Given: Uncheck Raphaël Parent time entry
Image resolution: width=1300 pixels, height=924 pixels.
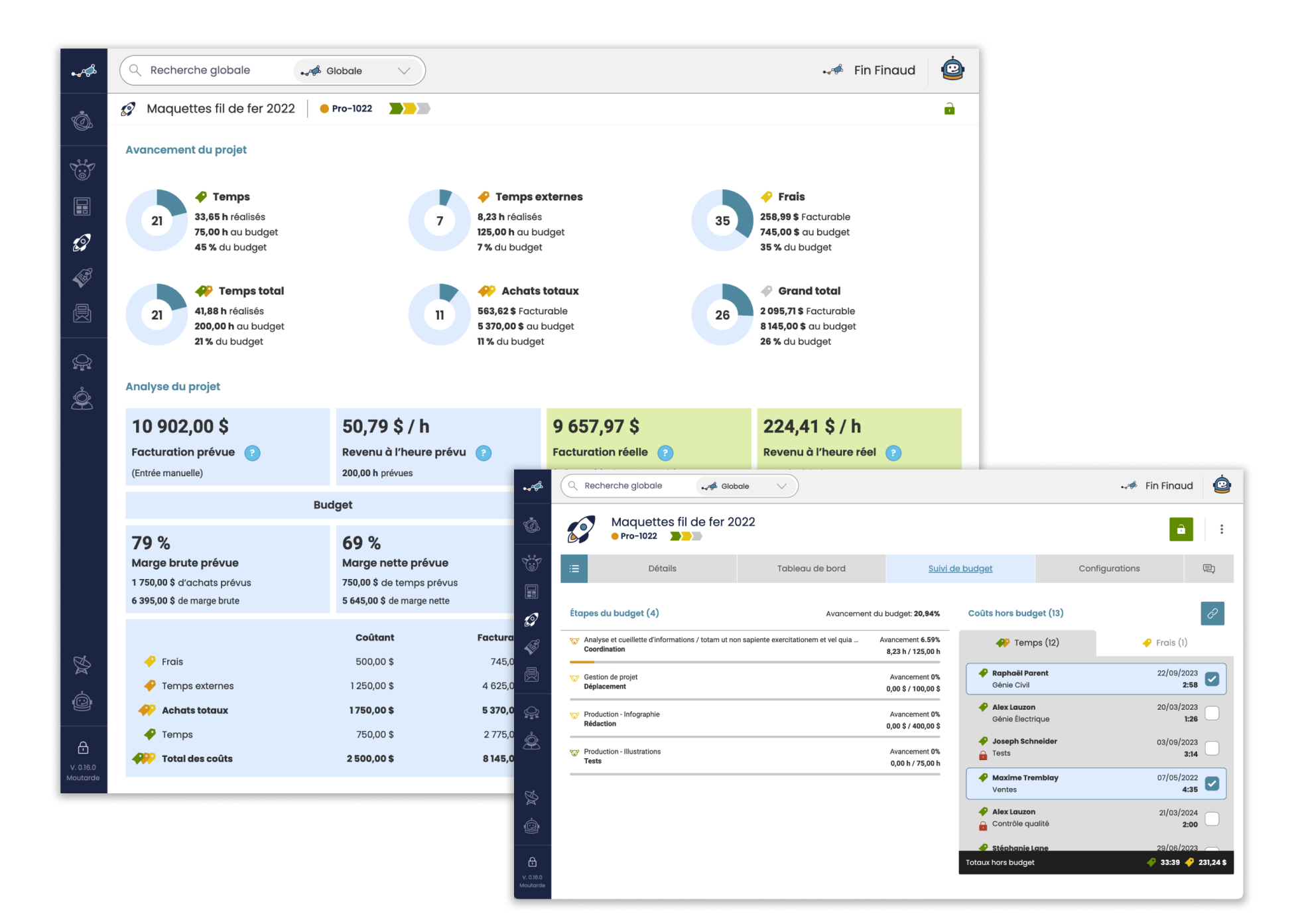Looking at the screenshot, I should tap(1212, 679).
